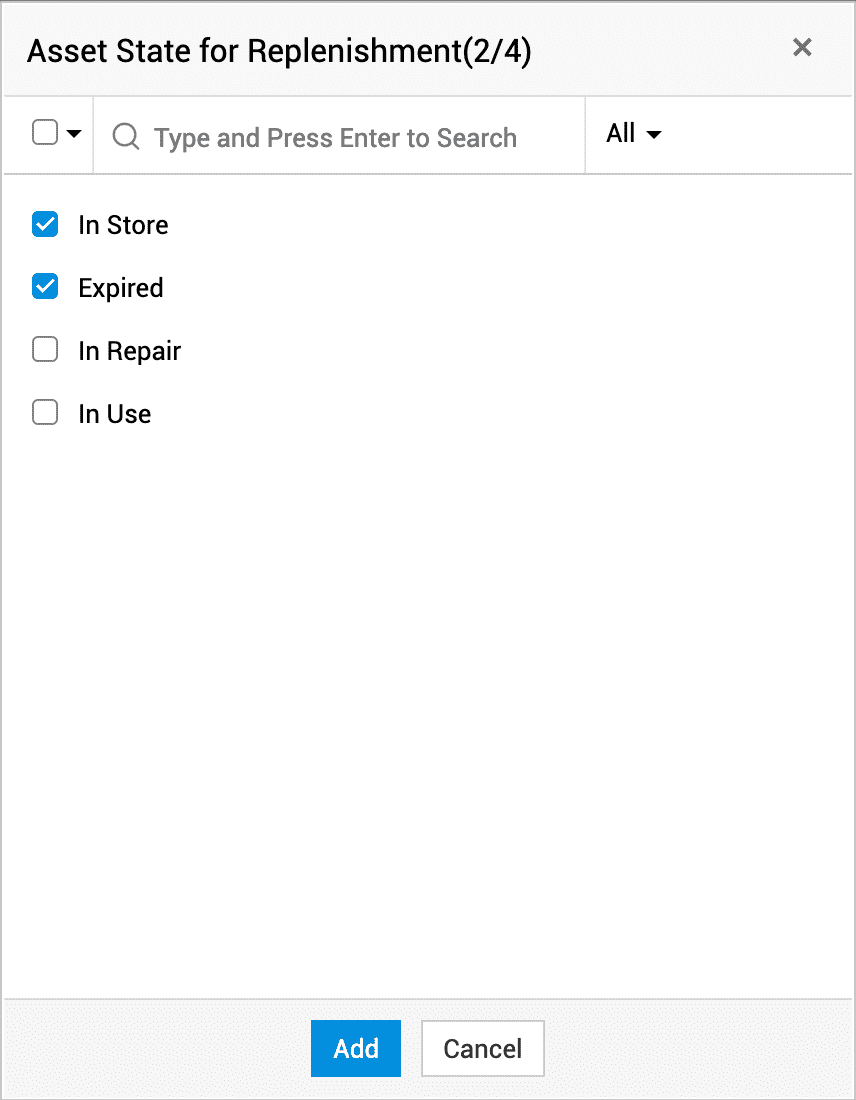The width and height of the screenshot is (856, 1100).
Task: Close the Asset State for Replenishment dialog
Action: coord(802,48)
